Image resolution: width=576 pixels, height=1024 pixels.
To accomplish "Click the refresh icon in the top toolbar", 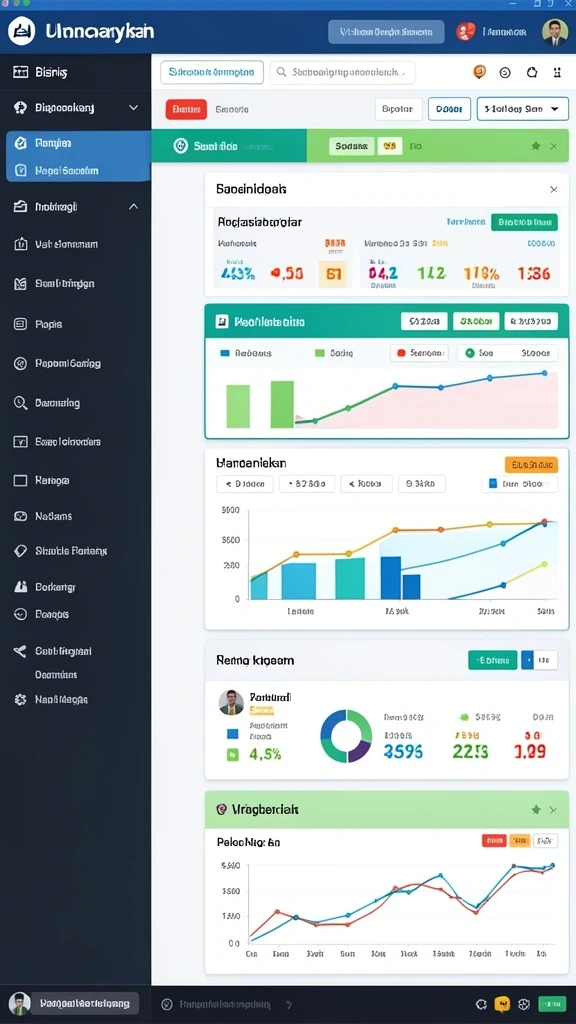I will click(532, 72).
